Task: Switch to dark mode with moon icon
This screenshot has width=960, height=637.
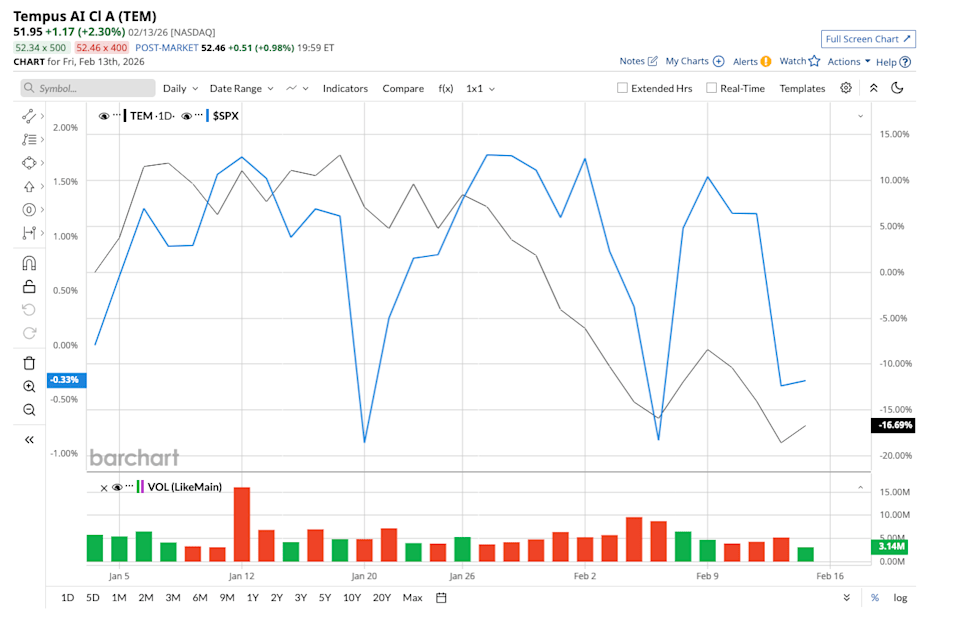Action: point(894,88)
